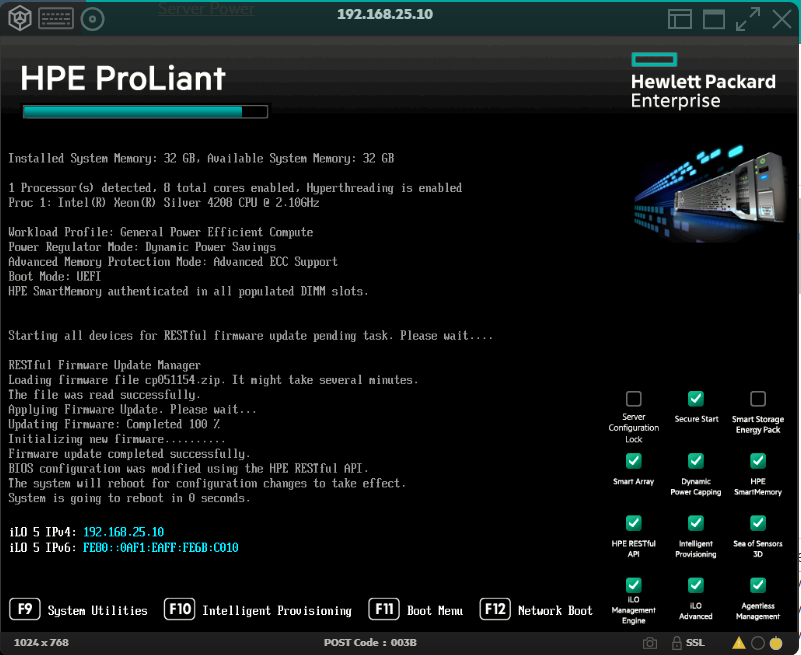Click the HPE ProLiant heading

pyautogui.click(x=123, y=78)
